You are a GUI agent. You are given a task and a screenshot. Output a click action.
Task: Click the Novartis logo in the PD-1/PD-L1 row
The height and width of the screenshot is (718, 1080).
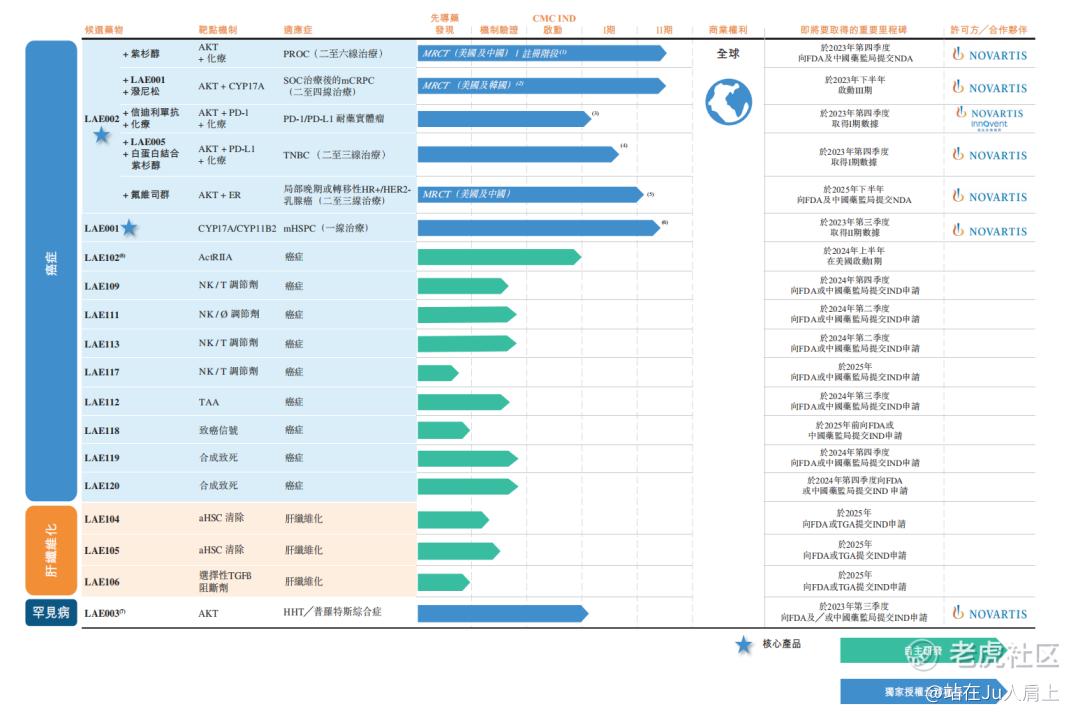coord(990,112)
